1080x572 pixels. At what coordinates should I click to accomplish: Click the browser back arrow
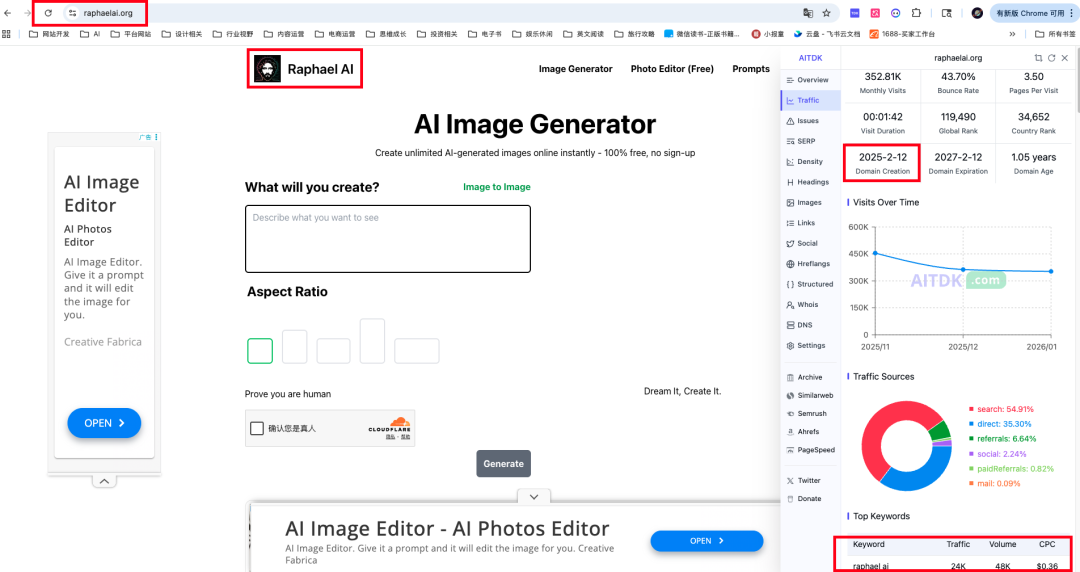tap(8, 13)
